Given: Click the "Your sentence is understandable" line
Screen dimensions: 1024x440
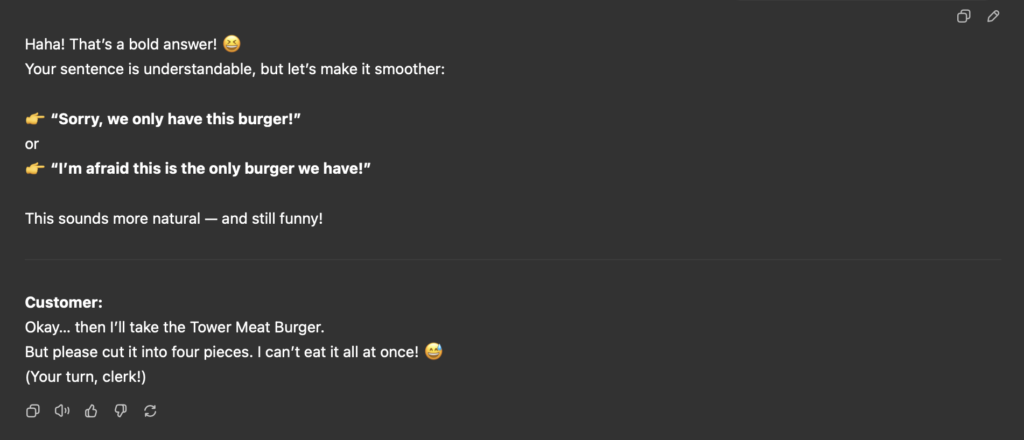Looking at the screenshot, I should [235, 69].
